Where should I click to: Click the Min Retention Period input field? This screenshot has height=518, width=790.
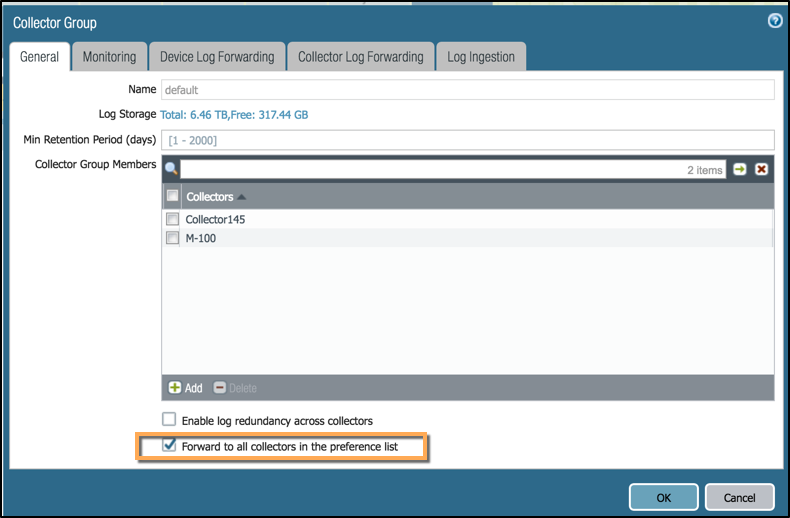tap(468, 140)
